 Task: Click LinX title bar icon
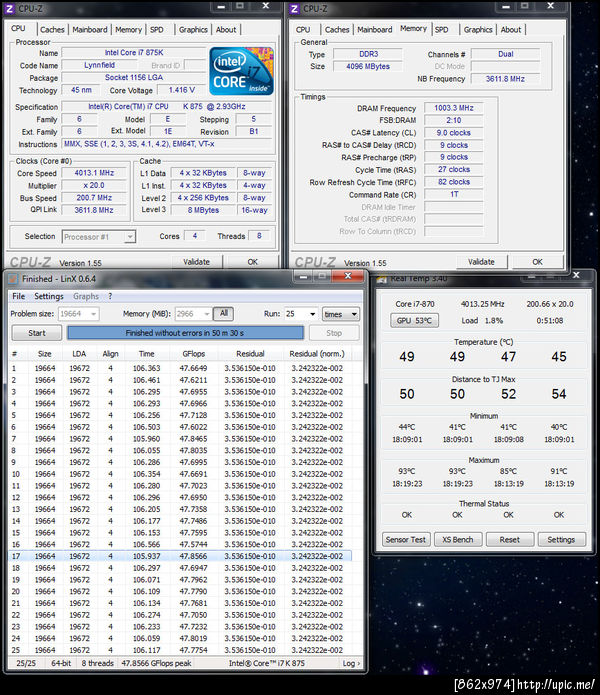coord(13,279)
